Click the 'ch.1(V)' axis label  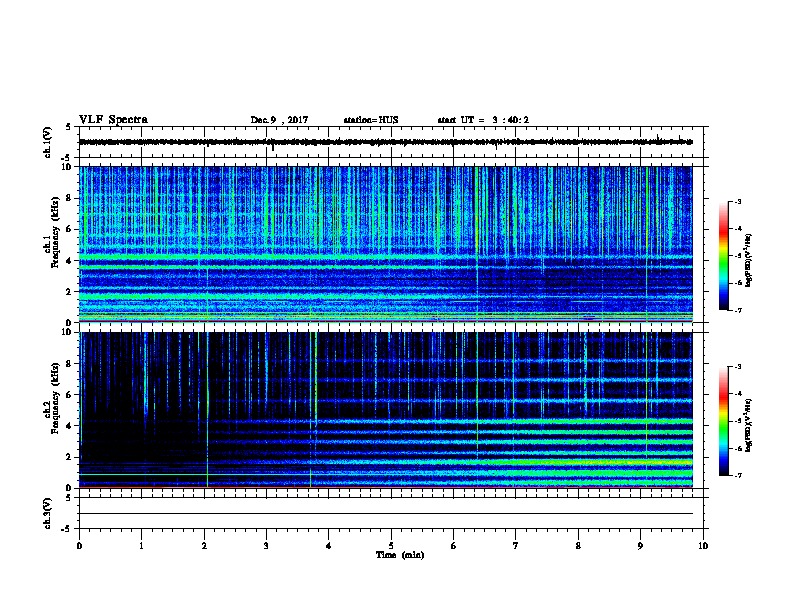48,142
